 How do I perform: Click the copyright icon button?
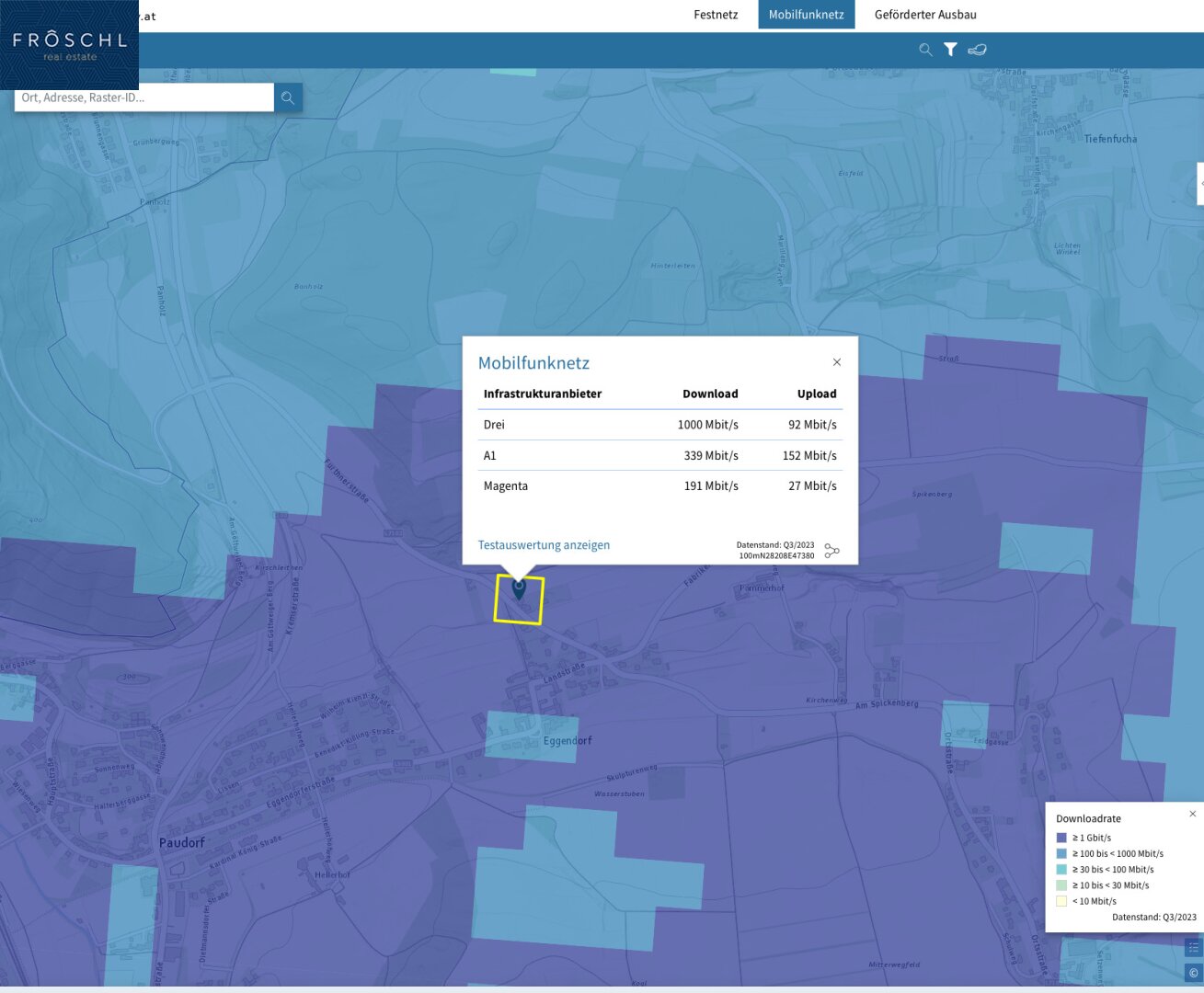click(1193, 973)
